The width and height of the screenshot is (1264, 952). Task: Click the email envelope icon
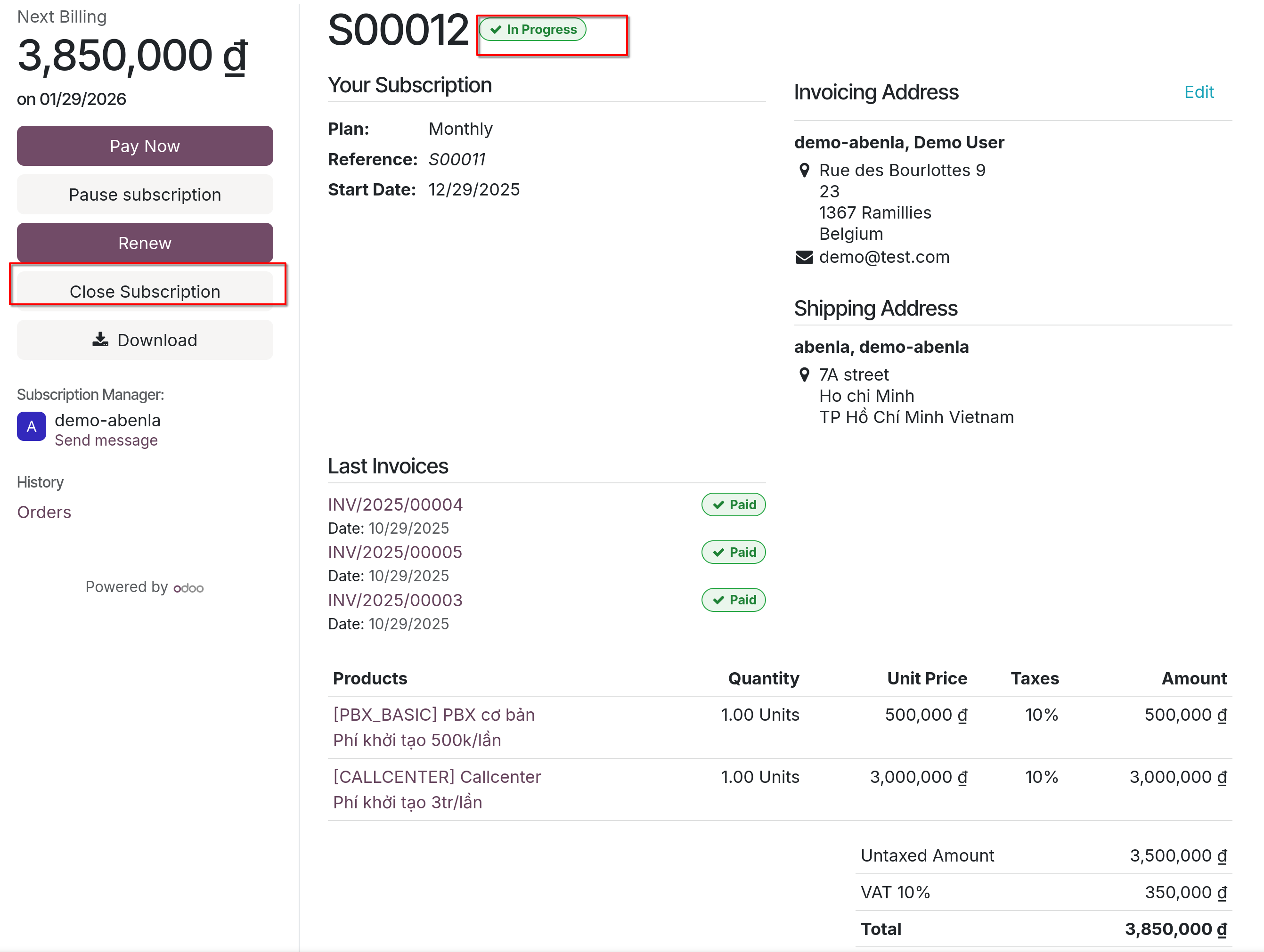[804, 258]
